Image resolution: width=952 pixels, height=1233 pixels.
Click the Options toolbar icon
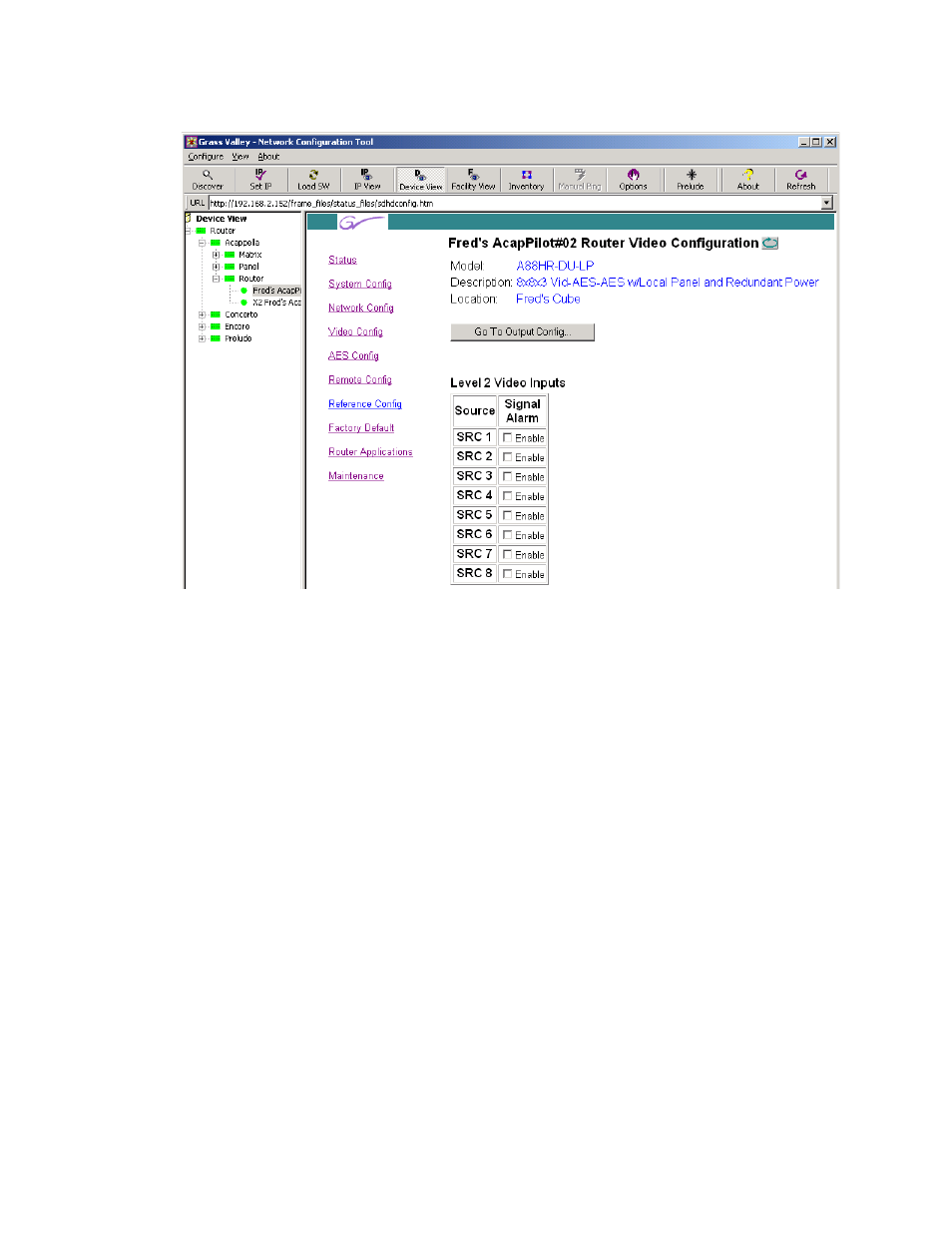click(x=633, y=179)
